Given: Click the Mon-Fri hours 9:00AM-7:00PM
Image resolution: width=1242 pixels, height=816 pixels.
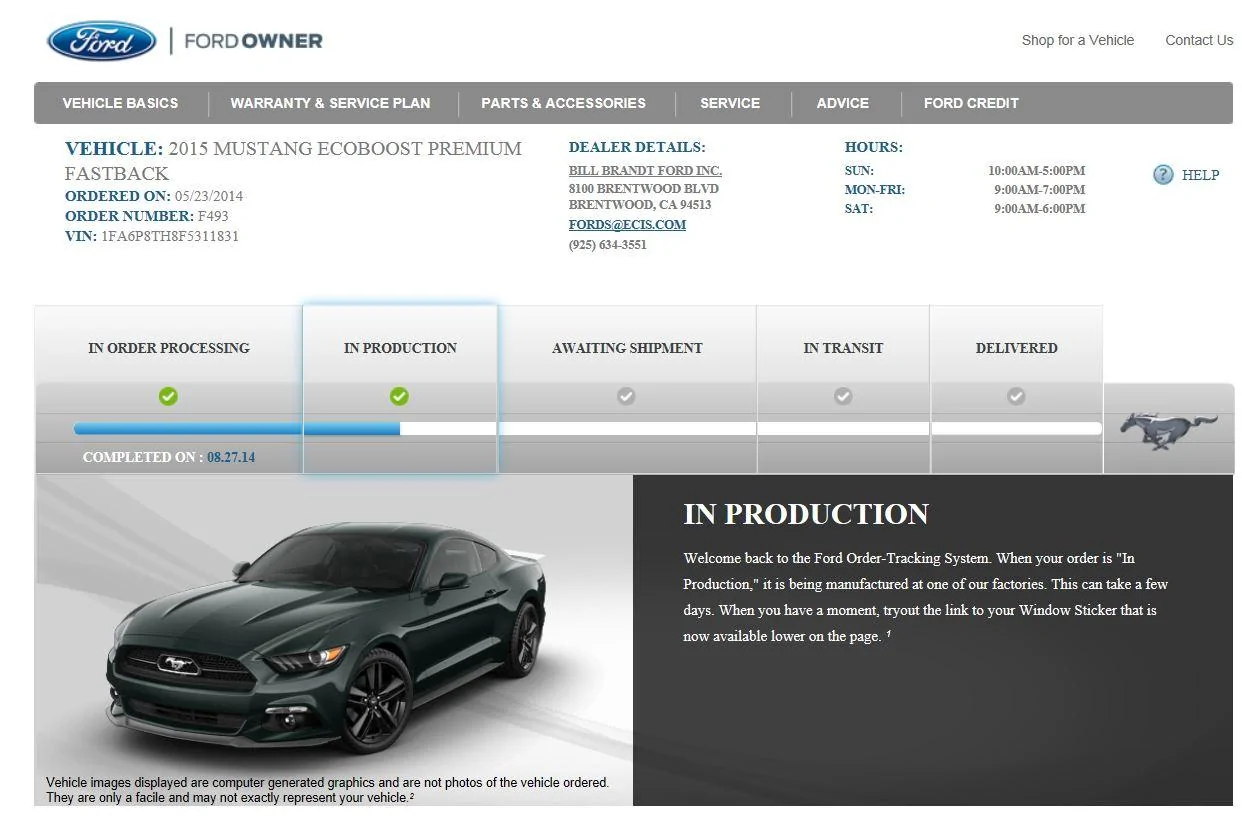Looking at the screenshot, I should click(1039, 190).
